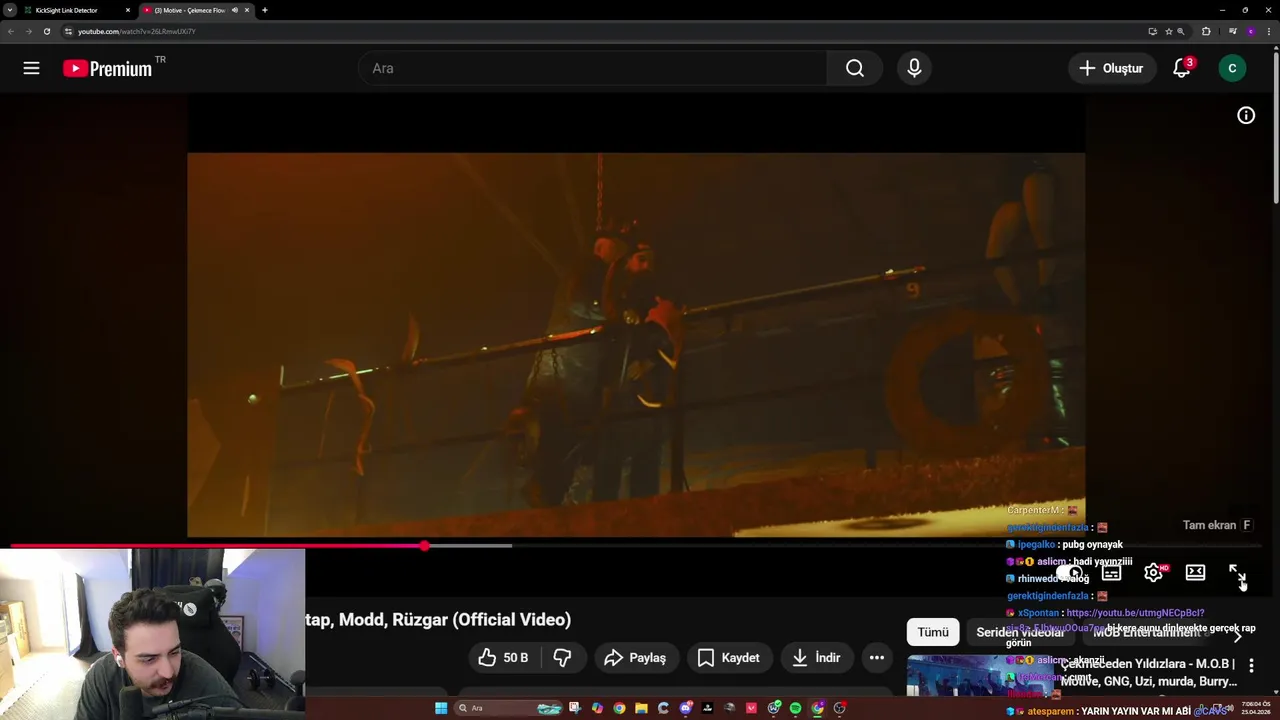Open browser three-dot menu
Image resolution: width=1280 pixels, height=720 pixels.
point(1268,31)
